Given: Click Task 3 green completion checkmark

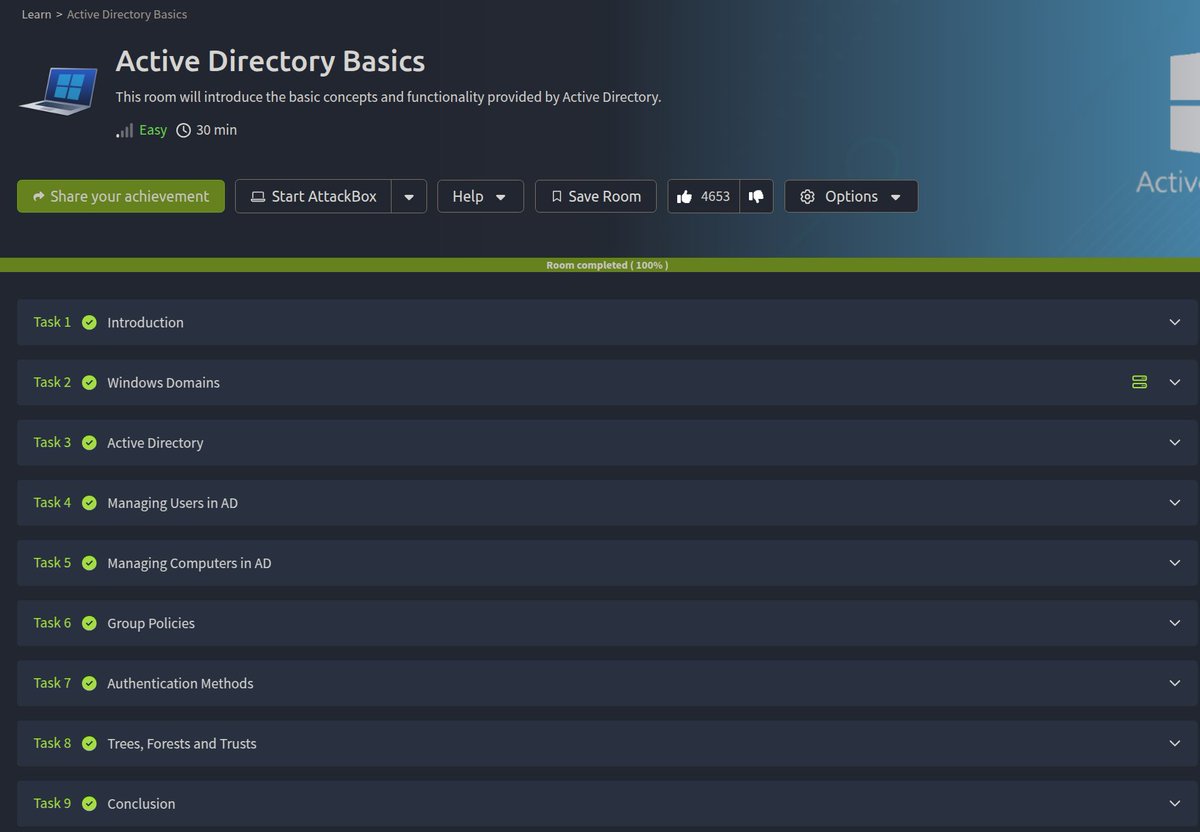Looking at the screenshot, I should (x=89, y=442).
